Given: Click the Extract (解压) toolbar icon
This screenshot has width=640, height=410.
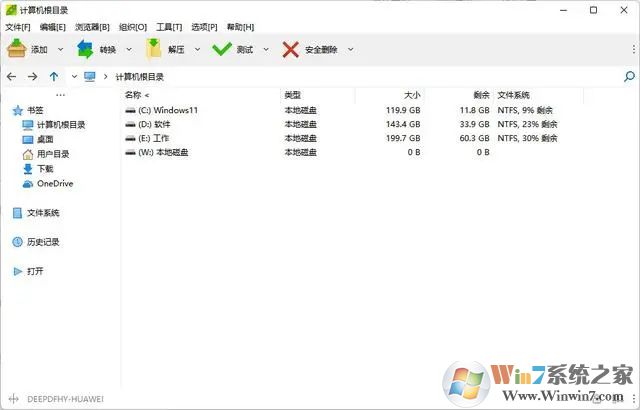Looking at the screenshot, I should click(x=154, y=49).
